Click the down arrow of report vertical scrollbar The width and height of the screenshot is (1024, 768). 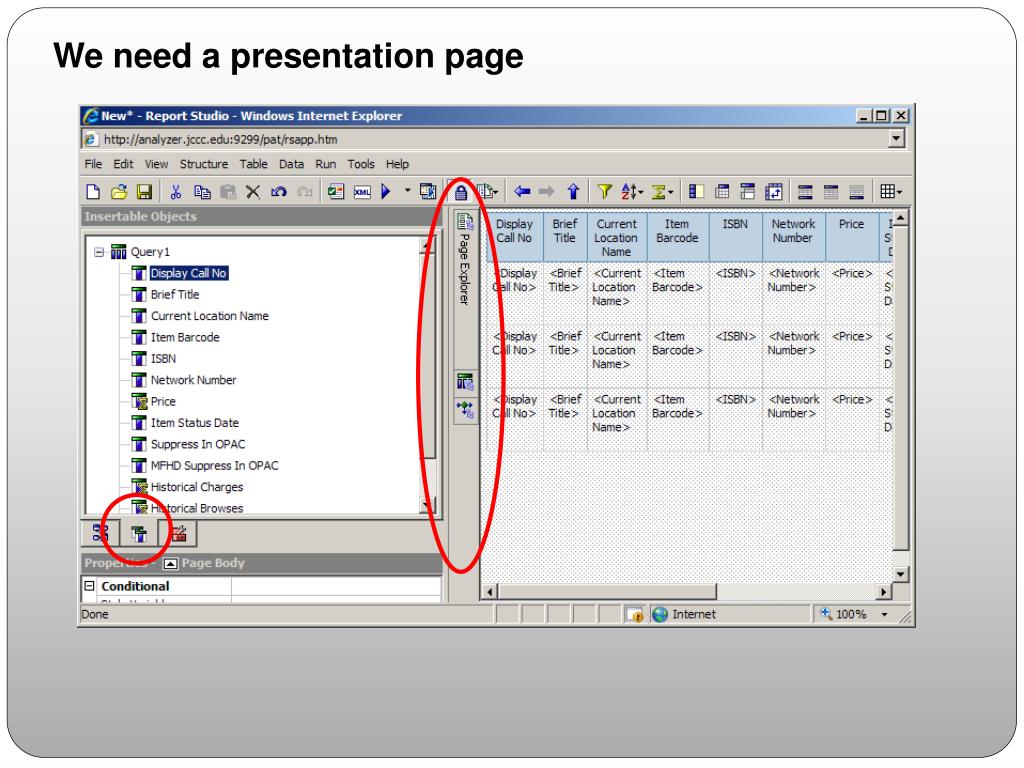click(x=901, y=575)
